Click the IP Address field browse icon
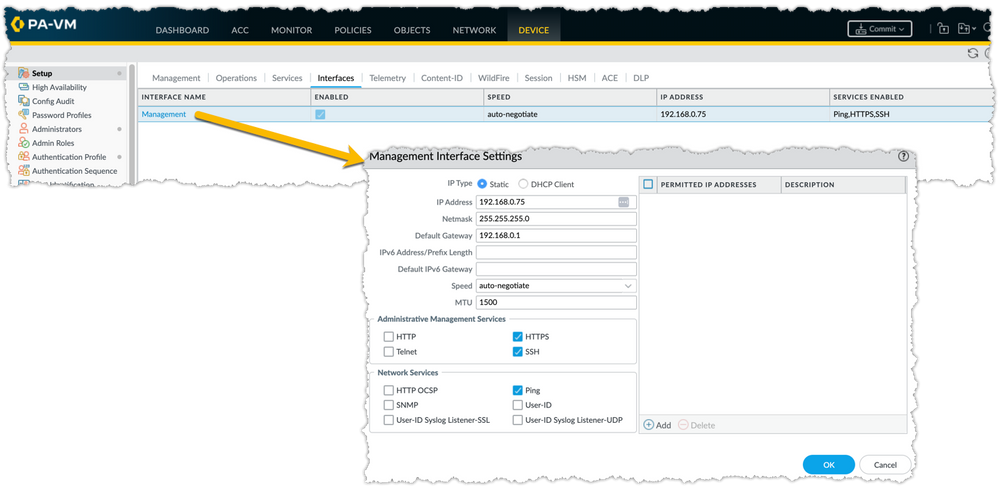999x492 pixels. pyautogui.click(x=623, y=202)
